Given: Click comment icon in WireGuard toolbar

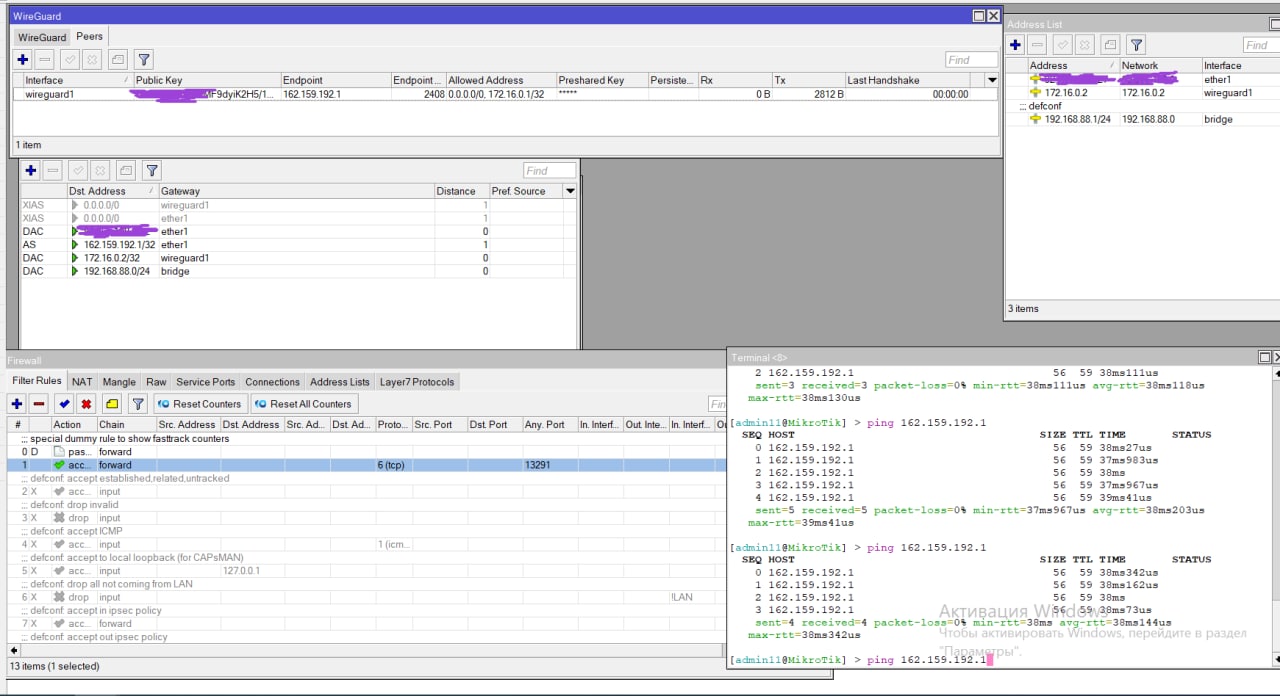Looking at the screenshot, I should click(118, 60).
